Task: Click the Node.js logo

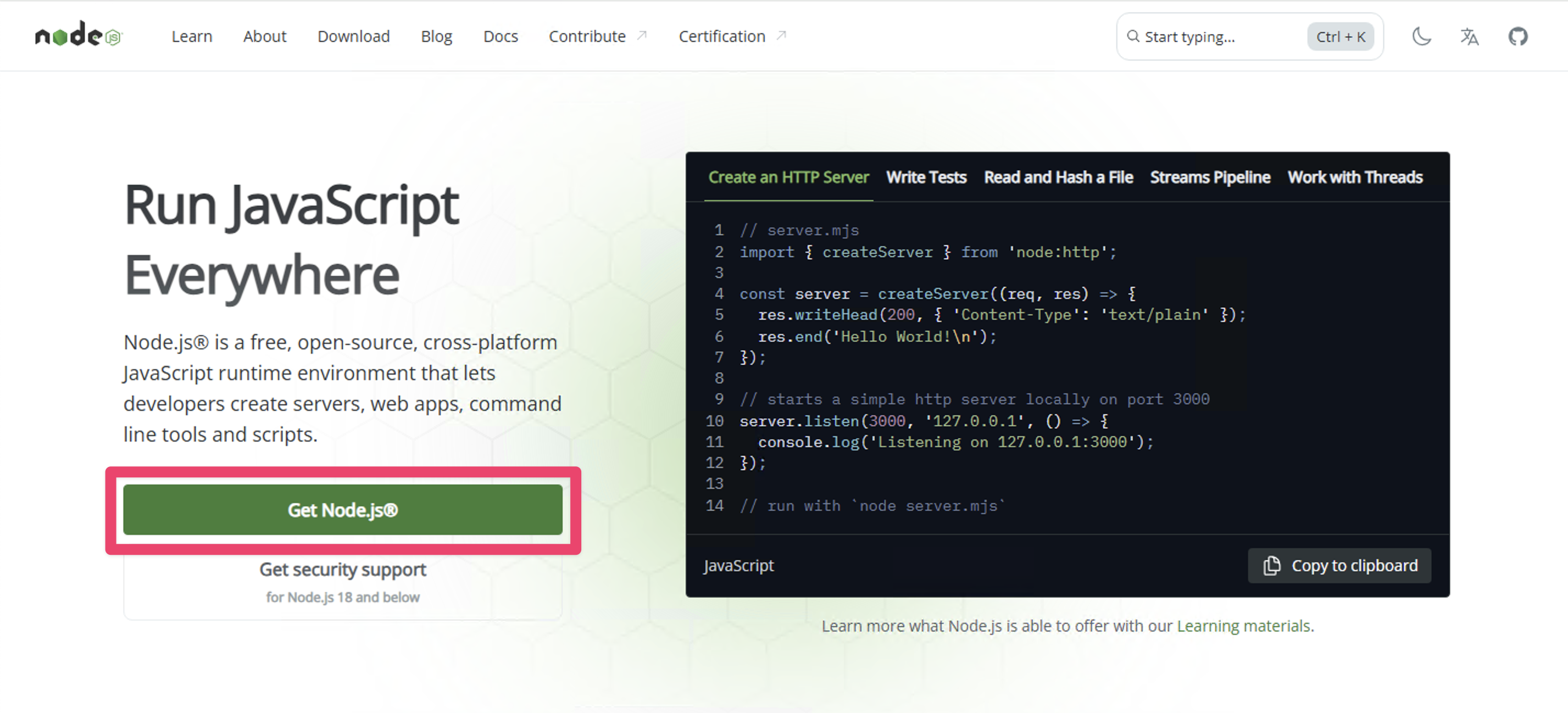Action: coord(79,35)
